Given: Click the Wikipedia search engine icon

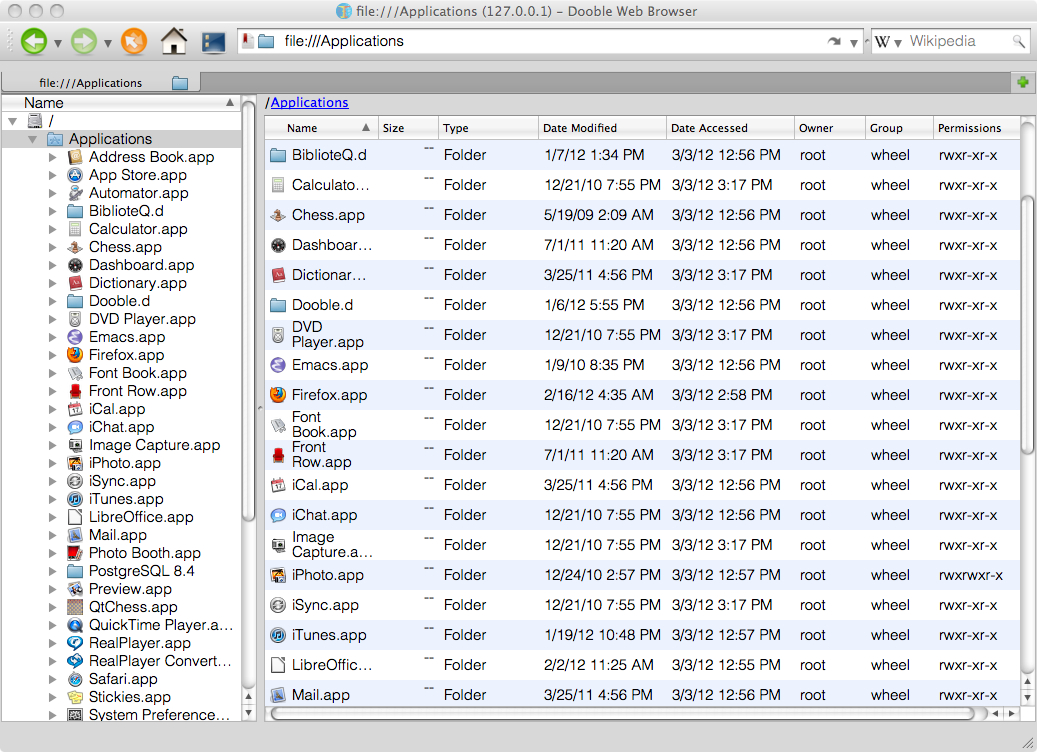Looking at the screenshot, I should click(882, 42).
